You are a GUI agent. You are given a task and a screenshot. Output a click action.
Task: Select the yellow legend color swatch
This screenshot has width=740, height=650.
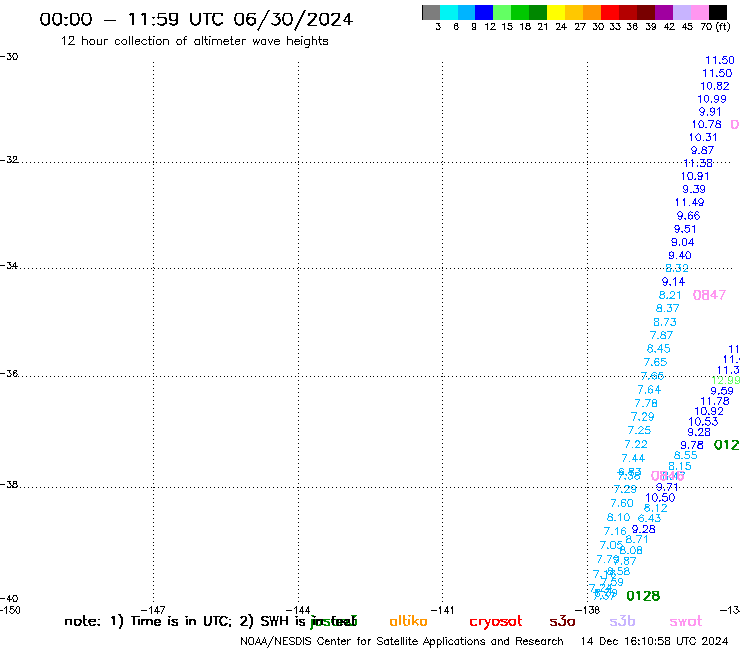[556, 12]
